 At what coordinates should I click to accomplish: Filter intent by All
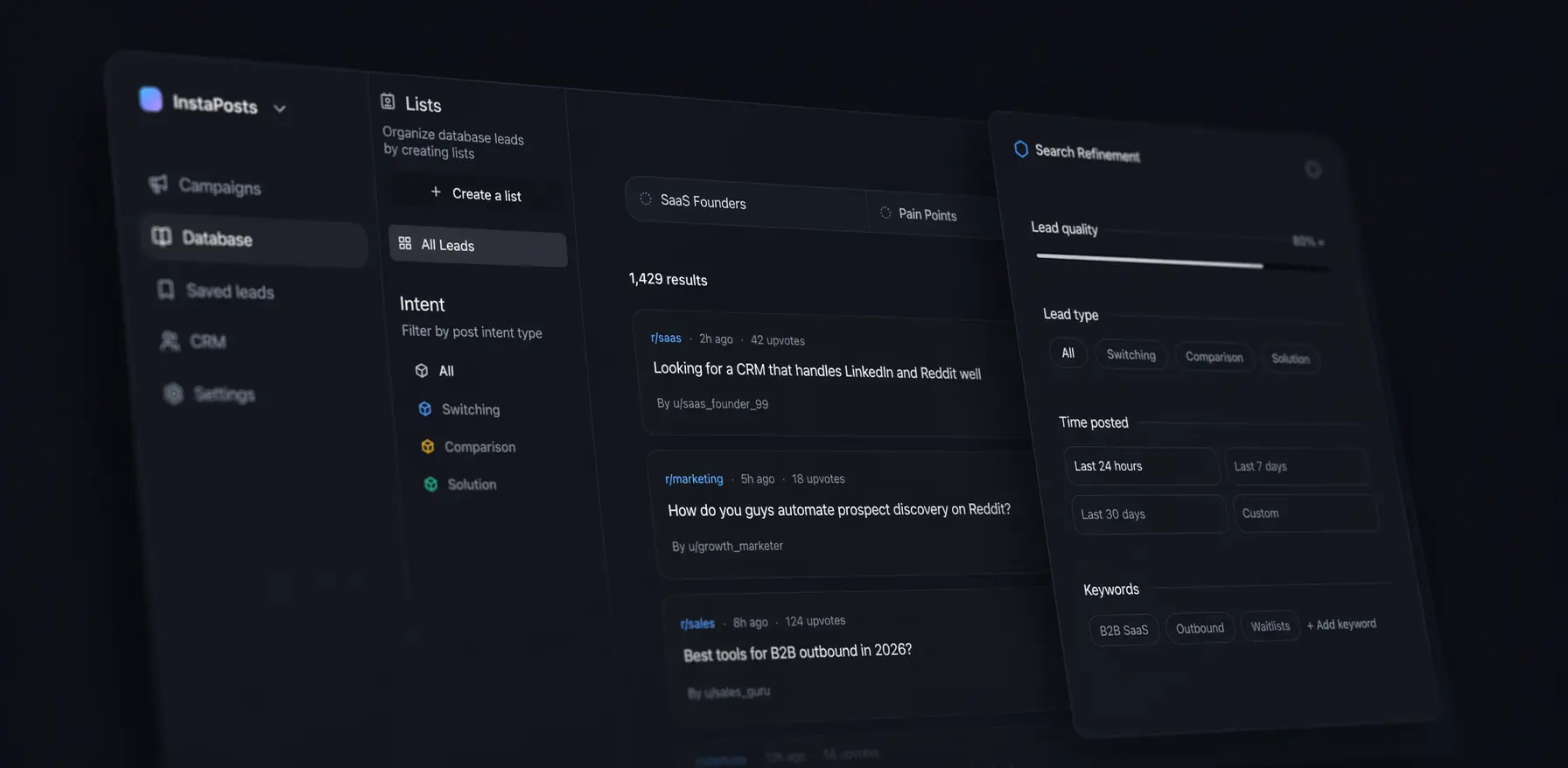pyautogui.click(x=446, y=371)
